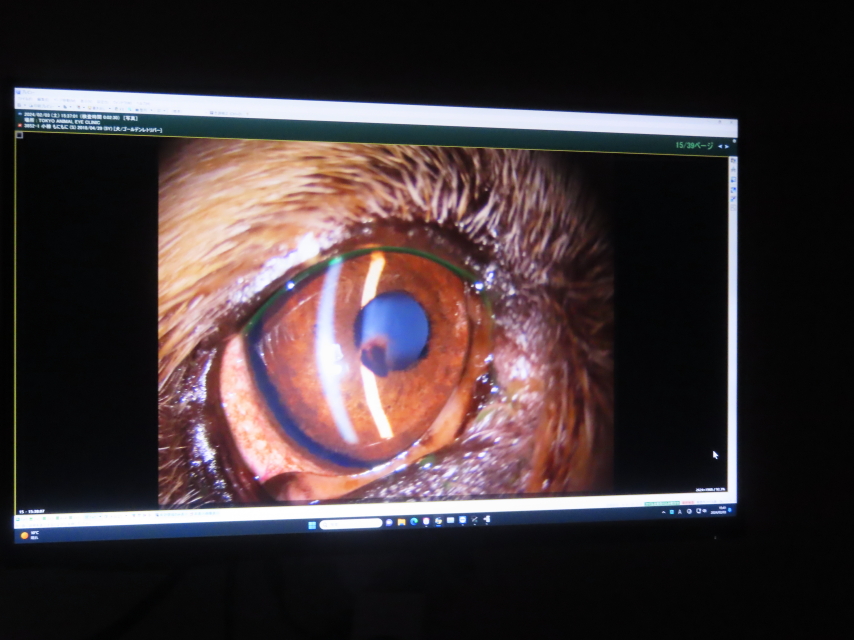This screenshot has width=854, height=640.
Task: Open Microsoft Edge from the taskbar
Action: (x=414, y=522)
